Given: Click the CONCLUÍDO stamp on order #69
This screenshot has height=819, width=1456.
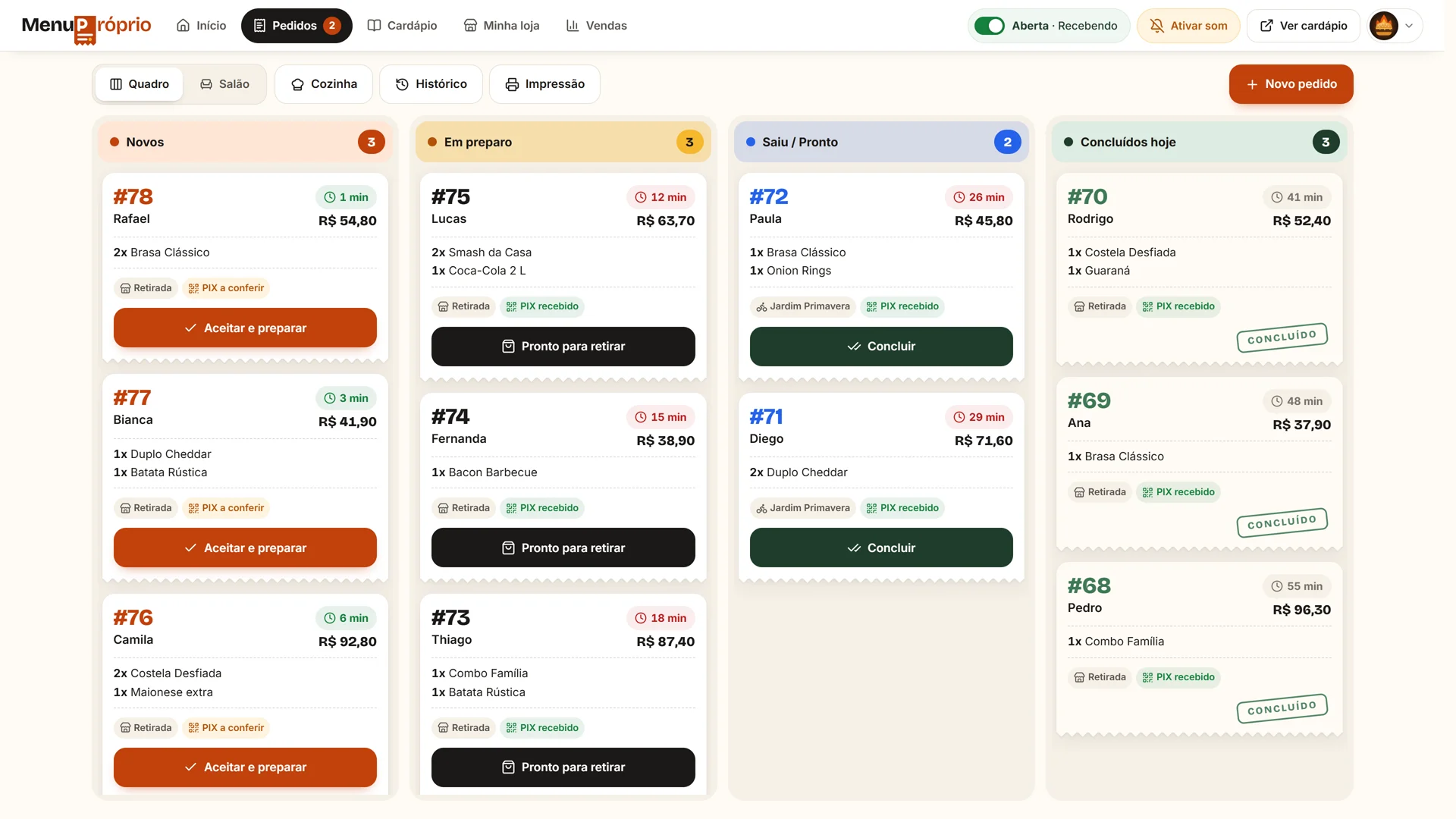Looking at the screenshot, I should point(1282,522).
